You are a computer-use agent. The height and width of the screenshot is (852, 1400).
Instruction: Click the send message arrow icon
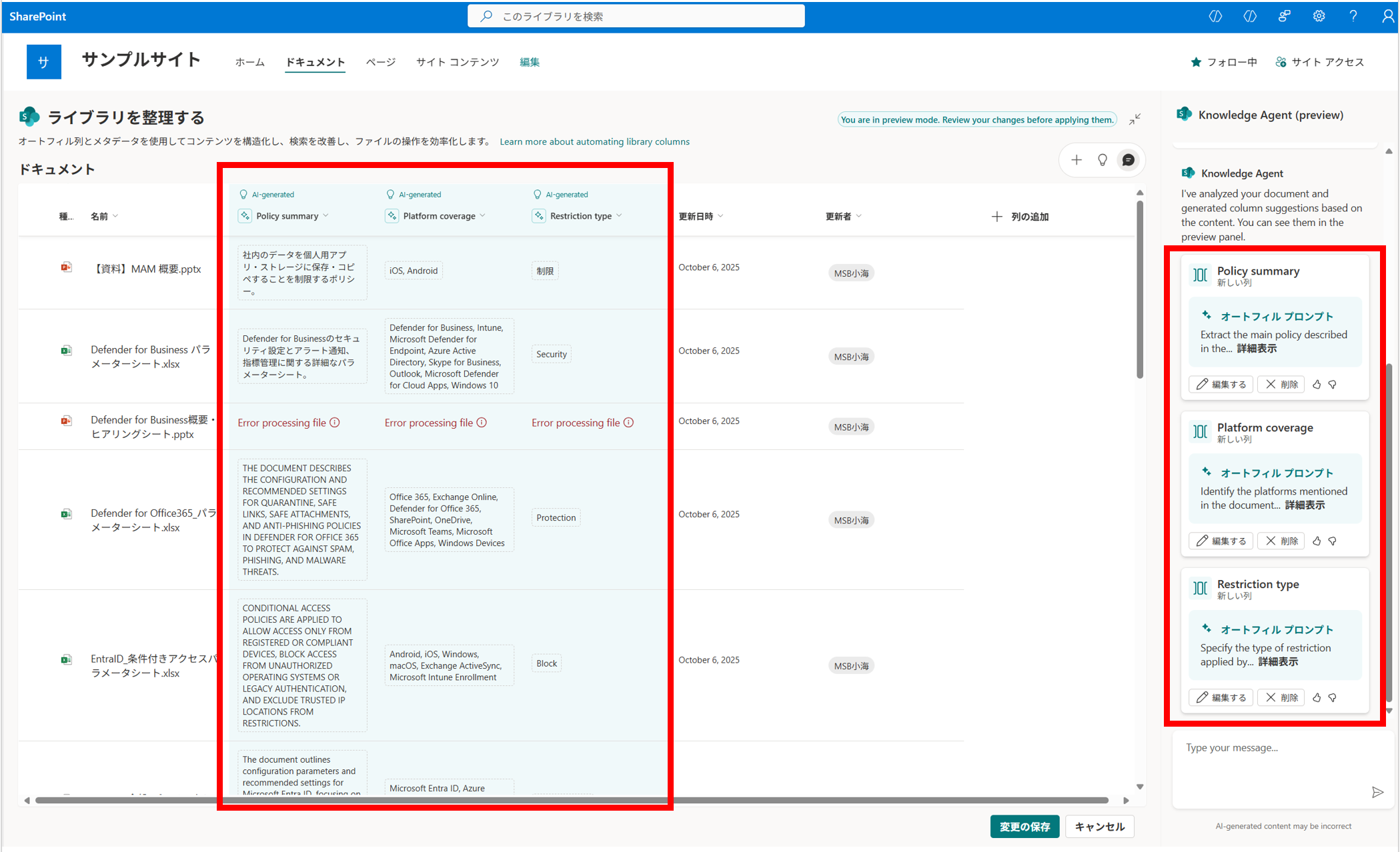click(1377, 792)
